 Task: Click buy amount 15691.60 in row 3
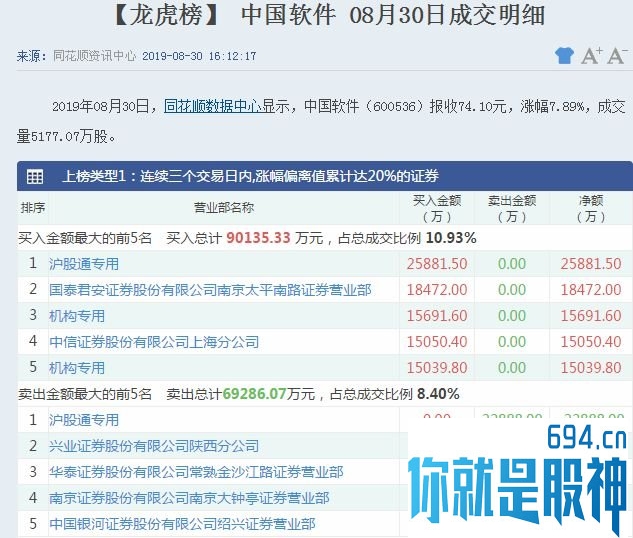click(x=437, y=316)
